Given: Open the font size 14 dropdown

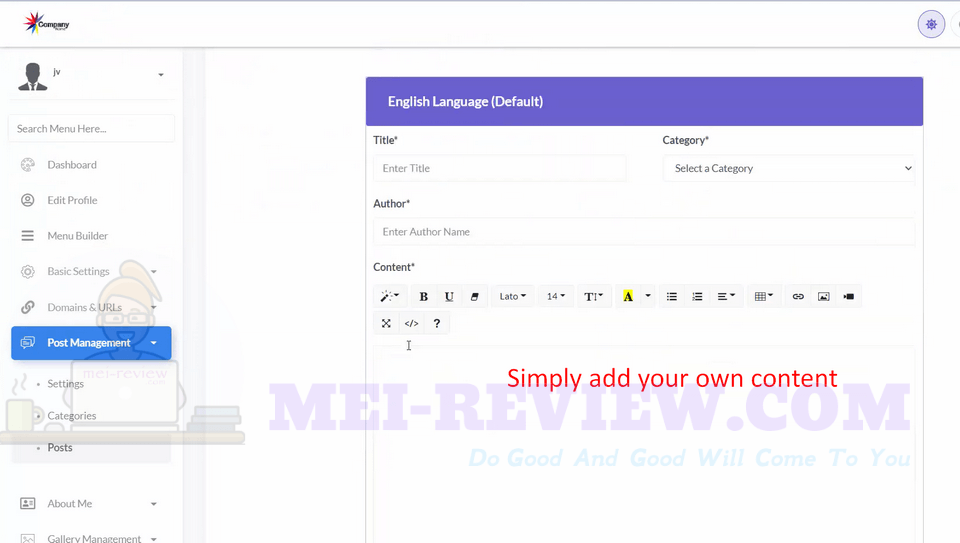Looking at the screenshot, I should 556,296.
